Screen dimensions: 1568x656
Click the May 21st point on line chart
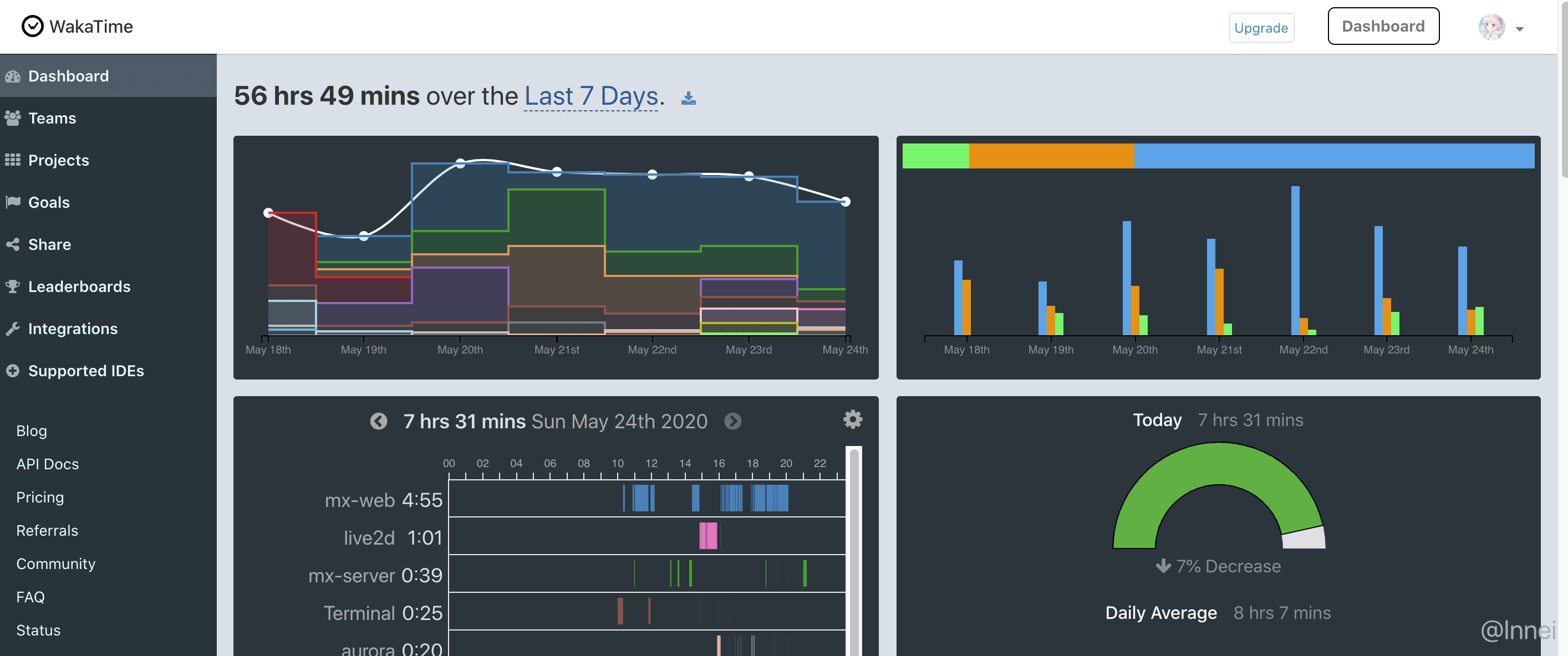point(557,172)
